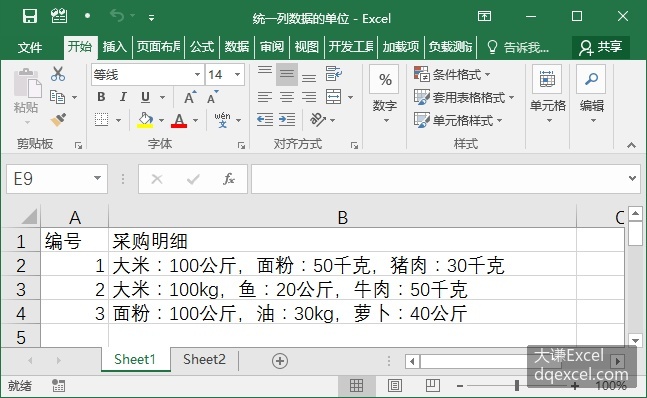
Task: Click the 告诉我 search box
Action: pos(518,47)
